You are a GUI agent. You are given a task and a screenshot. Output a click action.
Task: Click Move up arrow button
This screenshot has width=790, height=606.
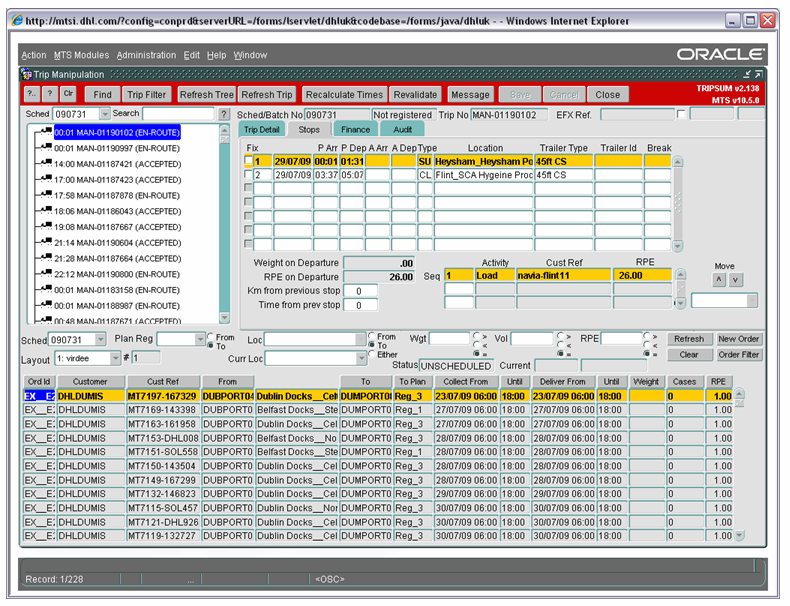[x=719, y=280]
